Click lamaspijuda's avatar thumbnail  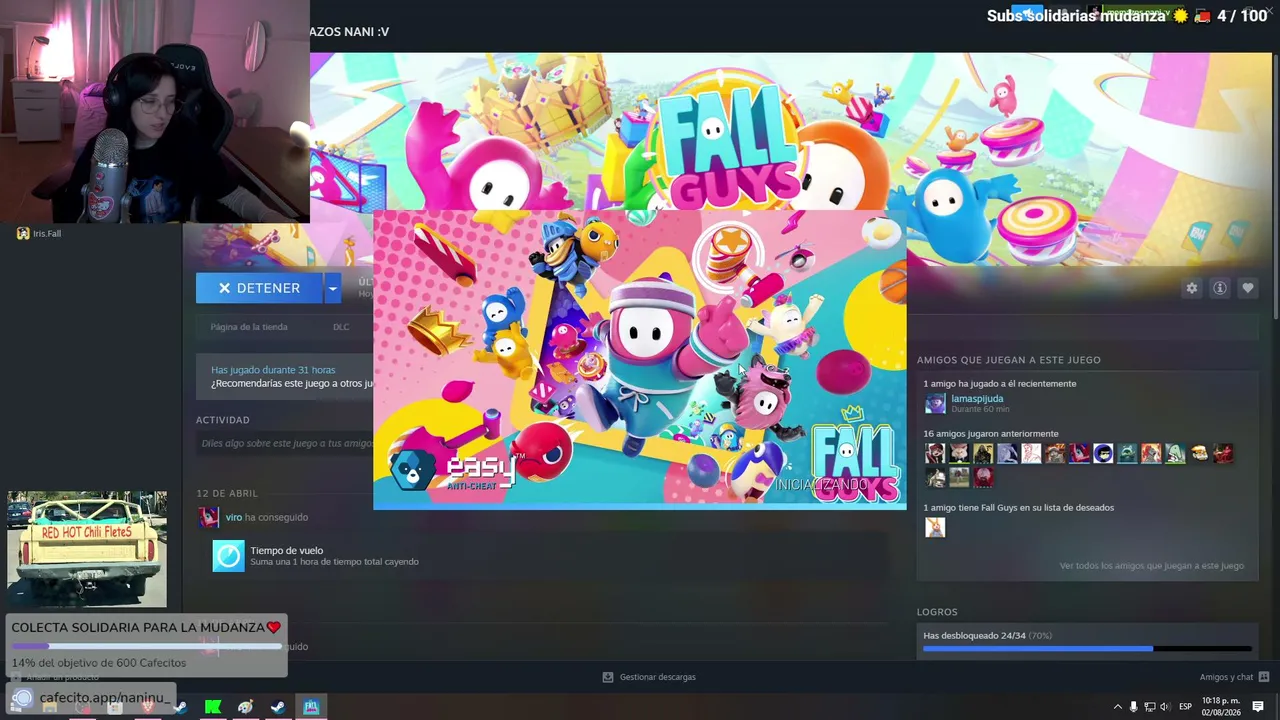(x=935, y=403)
